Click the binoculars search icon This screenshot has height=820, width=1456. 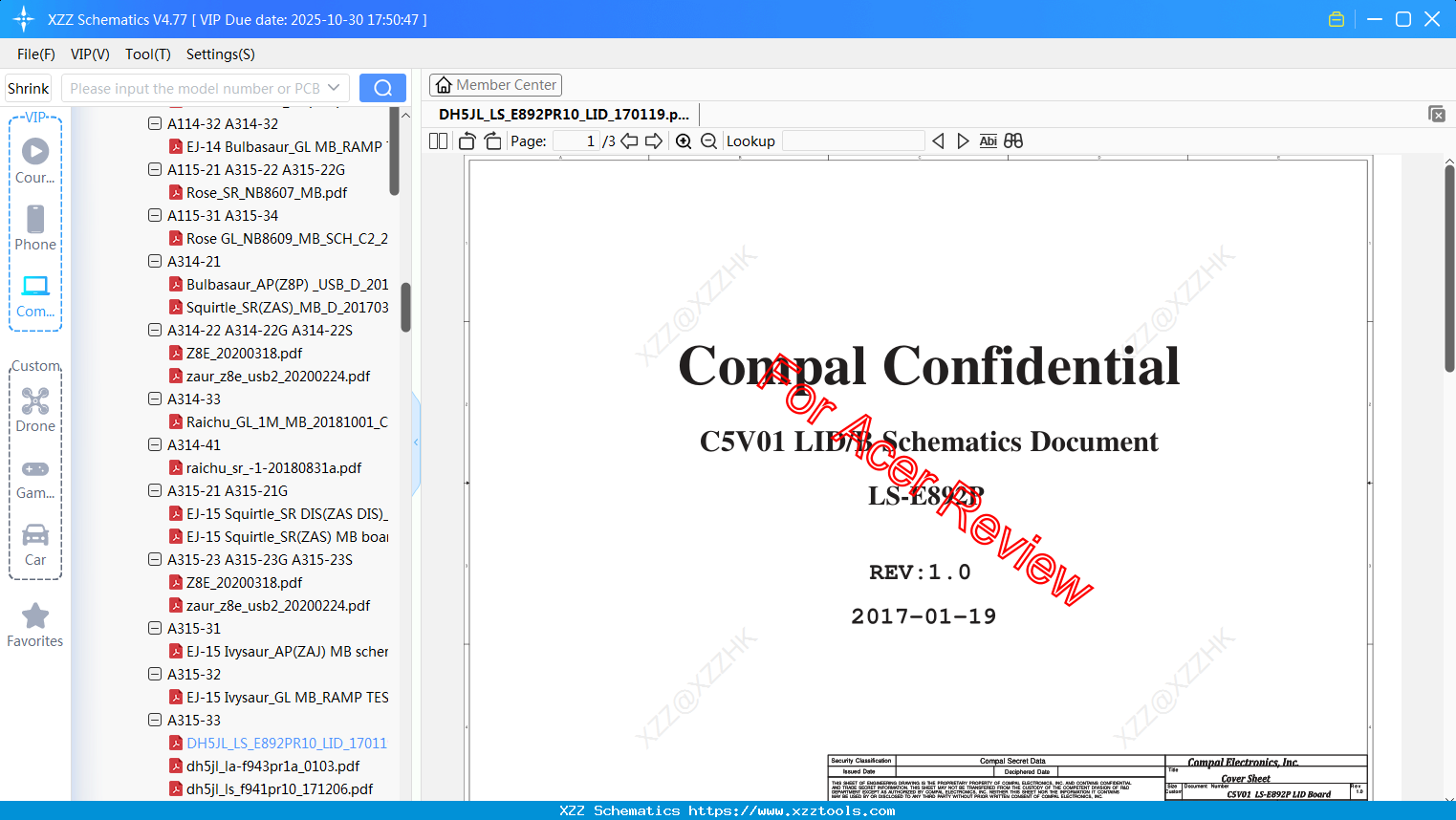tap(1013, 140)
